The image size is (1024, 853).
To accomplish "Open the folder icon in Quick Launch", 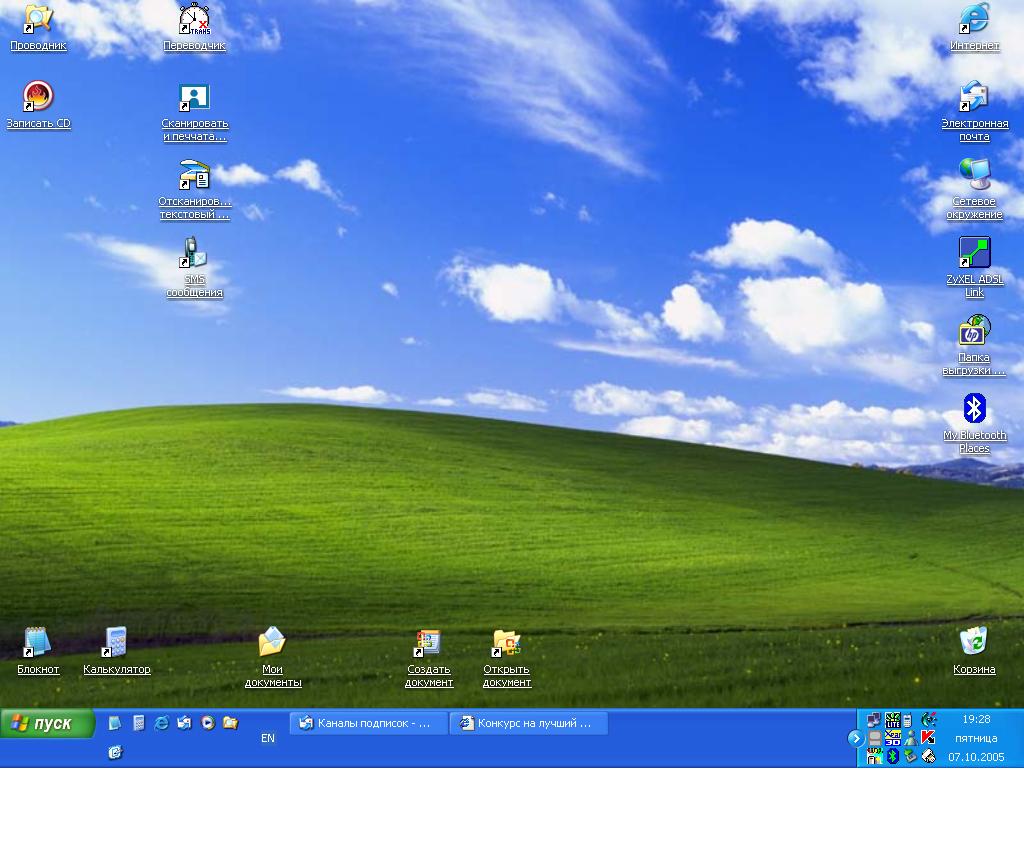I will tap(231, 723).
